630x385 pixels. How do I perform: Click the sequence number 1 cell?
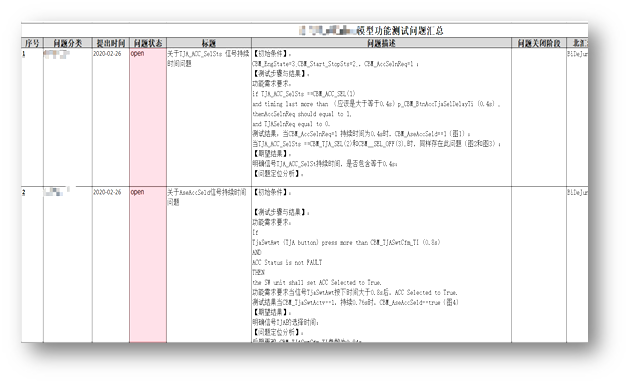tap(32, 117)
